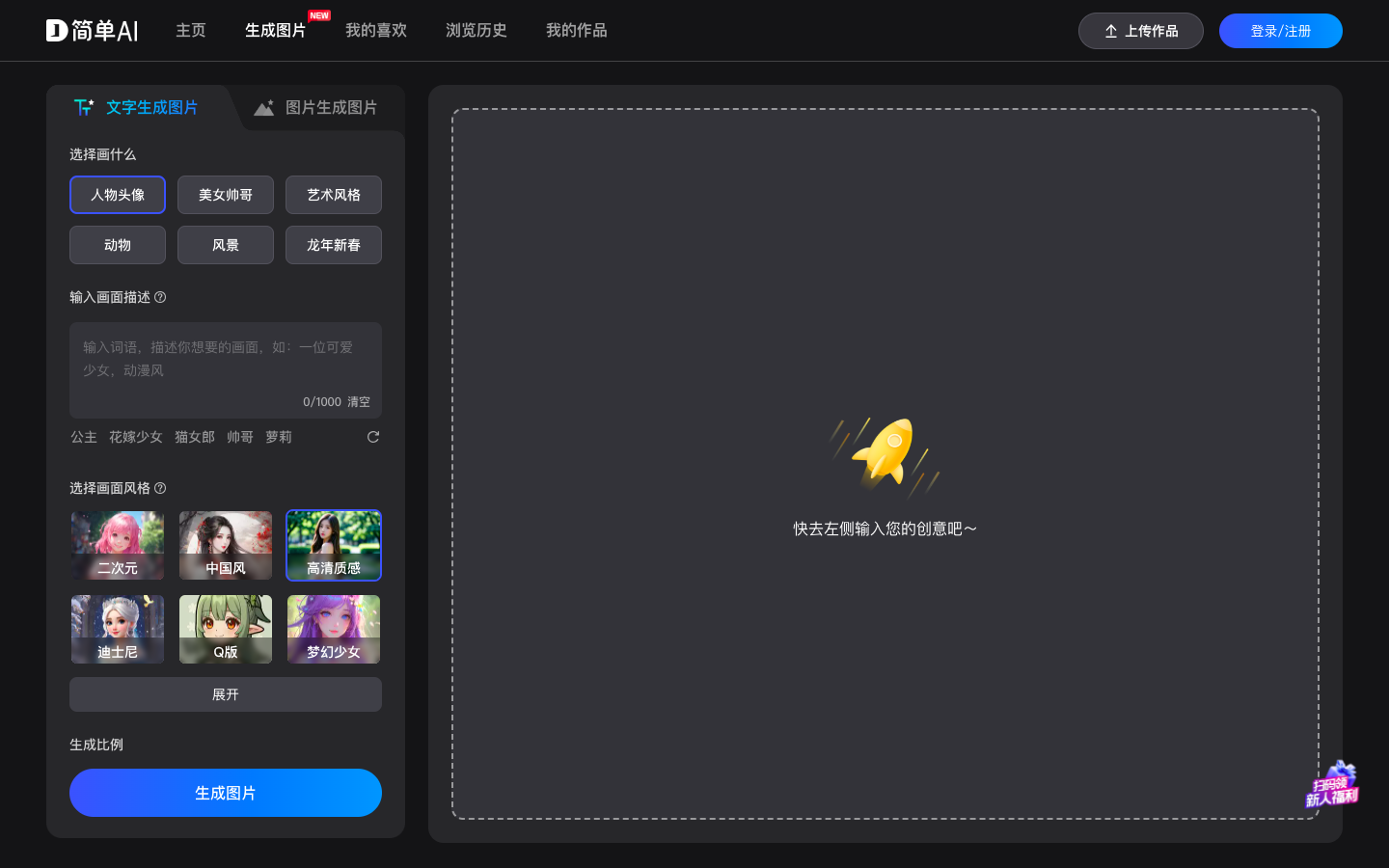Open the 浏览历史 menu item
The image size is (1389, 868).
click(x=476, y=30)
